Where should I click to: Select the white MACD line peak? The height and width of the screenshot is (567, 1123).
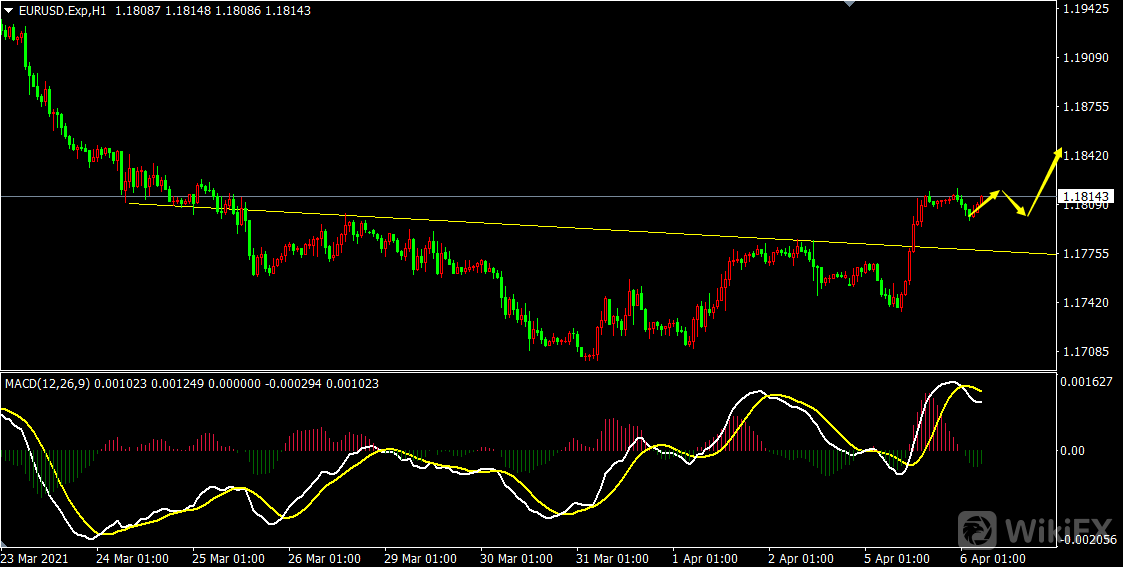[x=951, y=383]
